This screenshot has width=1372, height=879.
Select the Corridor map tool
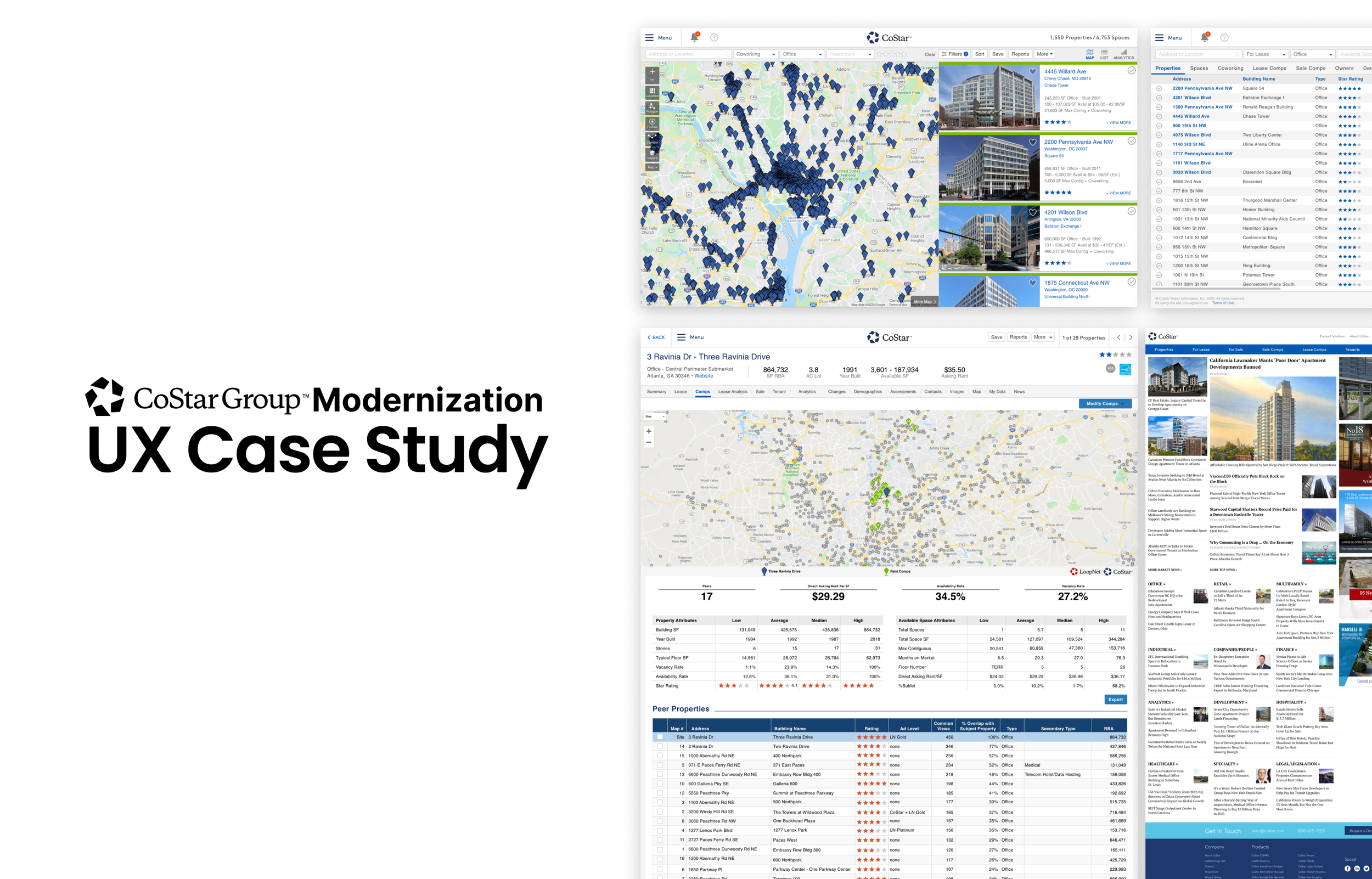pyautogui.click(x=652, y=139)
